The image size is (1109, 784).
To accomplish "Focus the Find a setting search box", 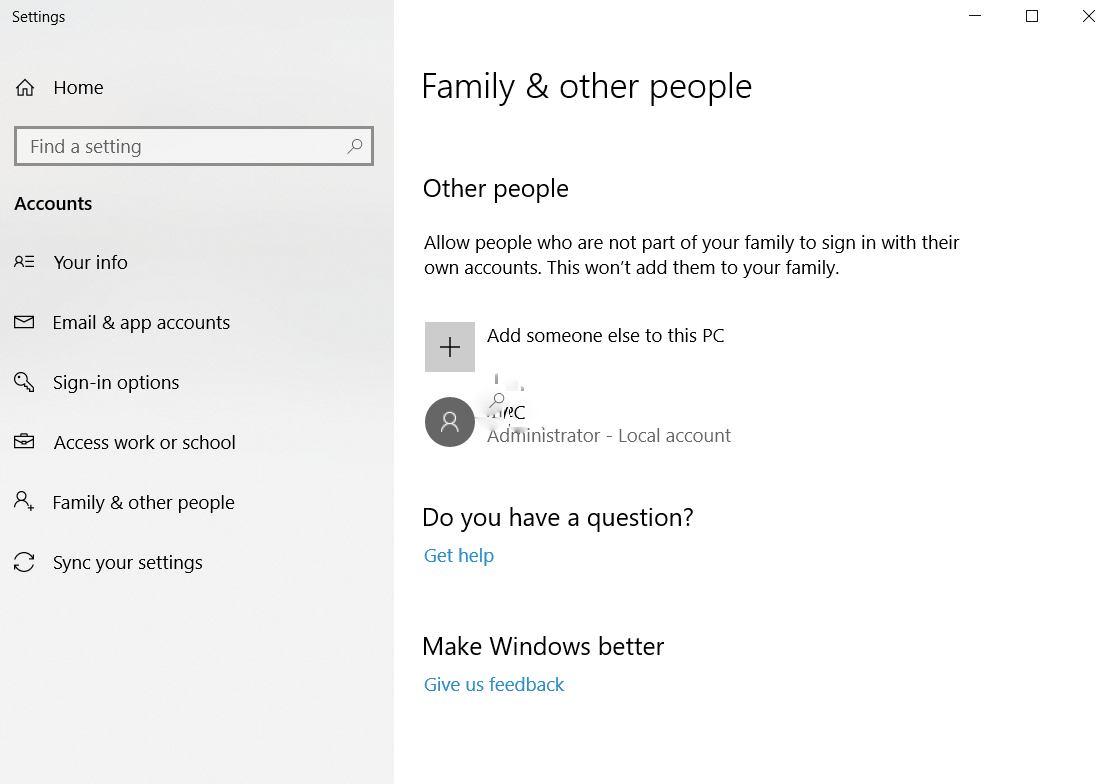I will tap(194, 146).
